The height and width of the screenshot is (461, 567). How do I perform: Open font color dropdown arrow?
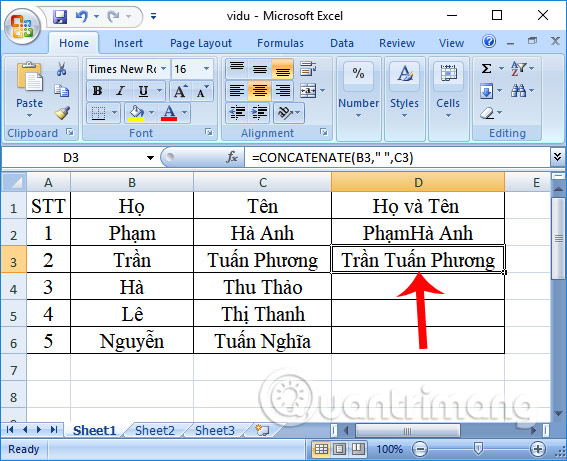coord(184,113)
